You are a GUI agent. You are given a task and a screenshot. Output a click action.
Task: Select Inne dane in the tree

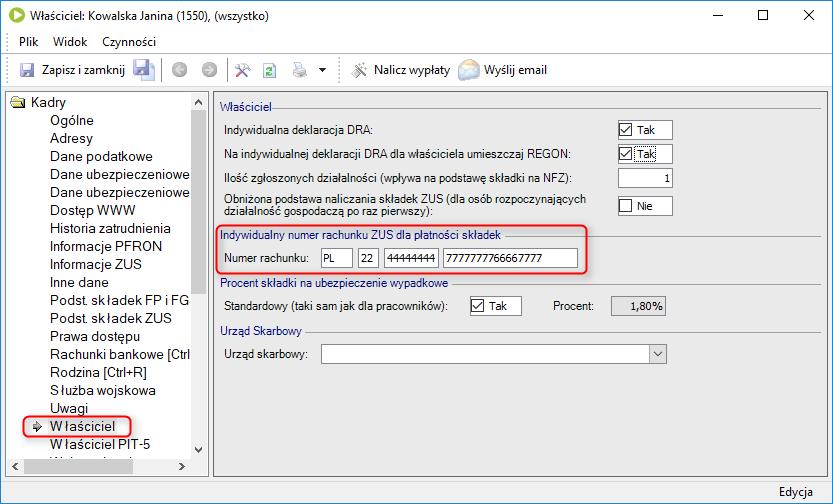point(79,283)
